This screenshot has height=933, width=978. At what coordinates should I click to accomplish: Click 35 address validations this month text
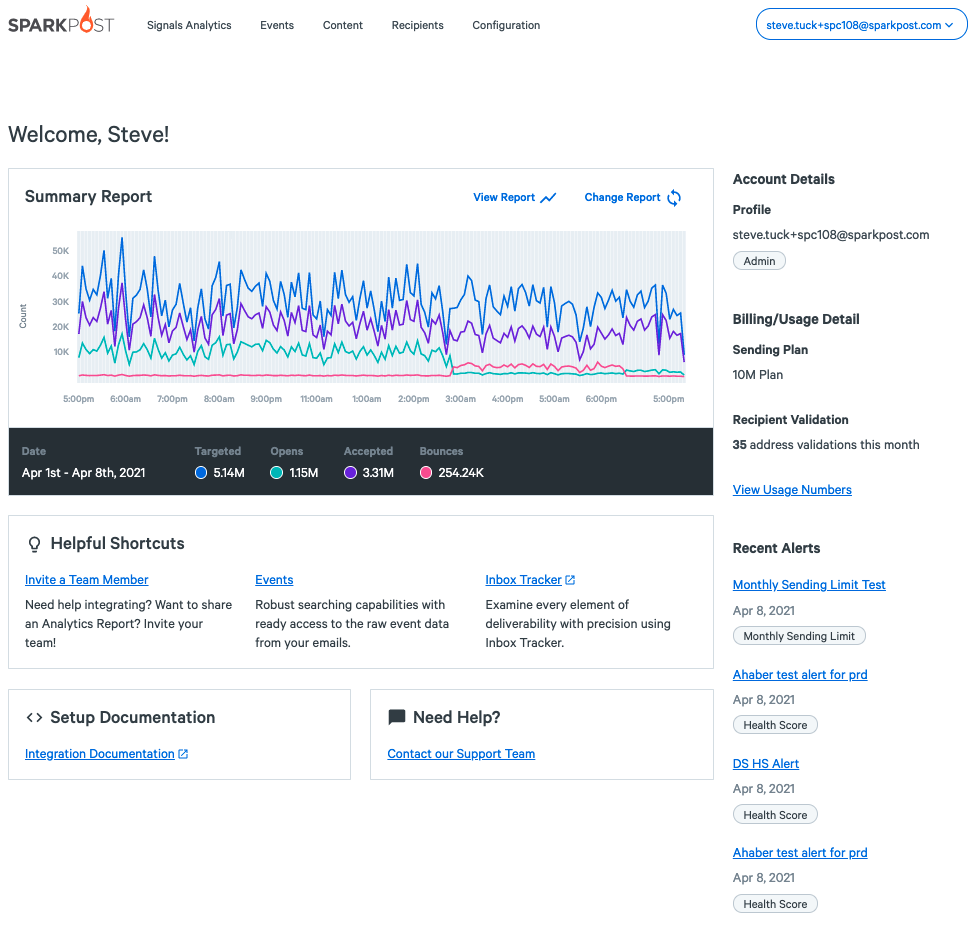(826, 445)
